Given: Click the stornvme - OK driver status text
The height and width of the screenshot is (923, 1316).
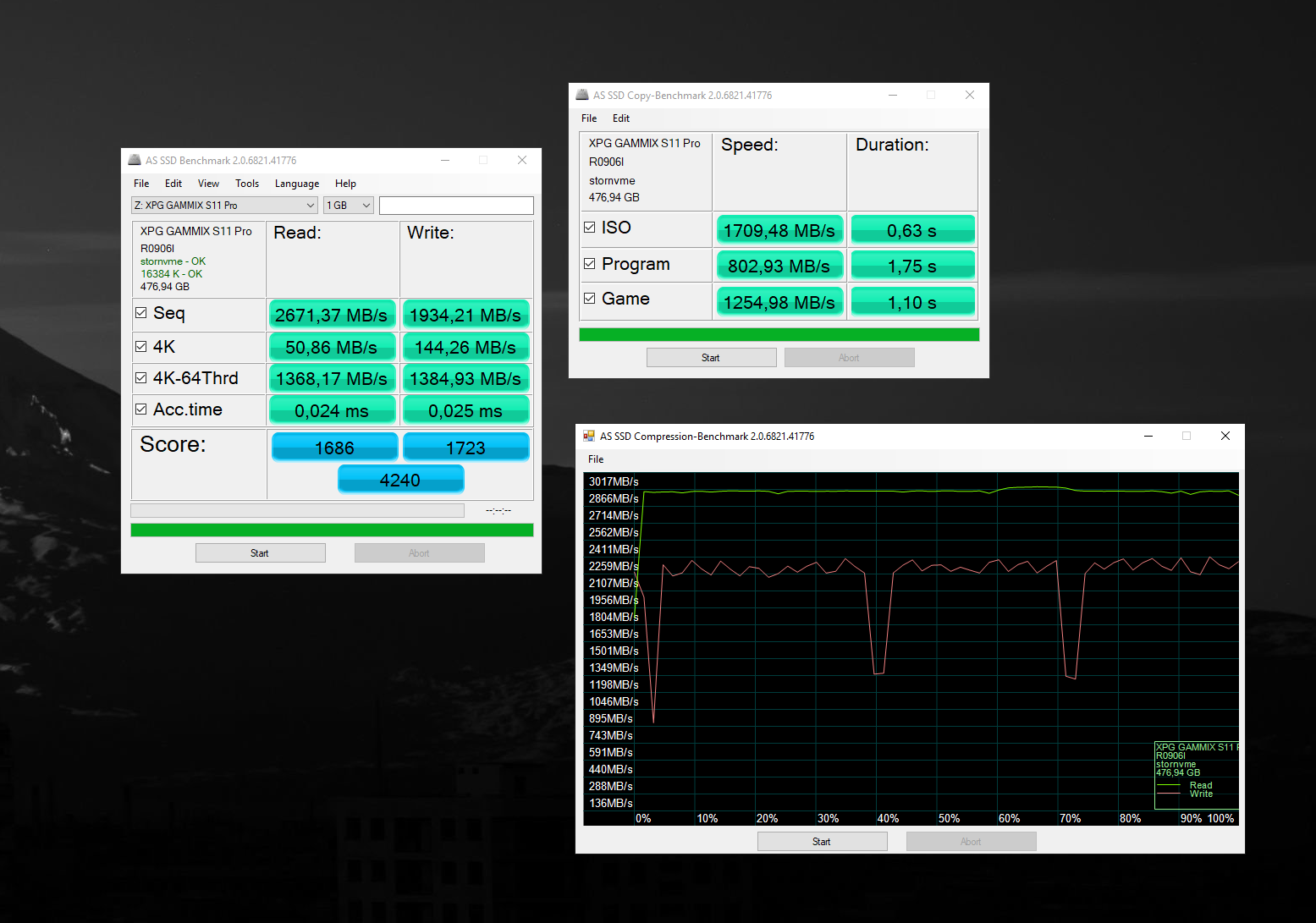Looking at the screenshot, I should 173,261.
